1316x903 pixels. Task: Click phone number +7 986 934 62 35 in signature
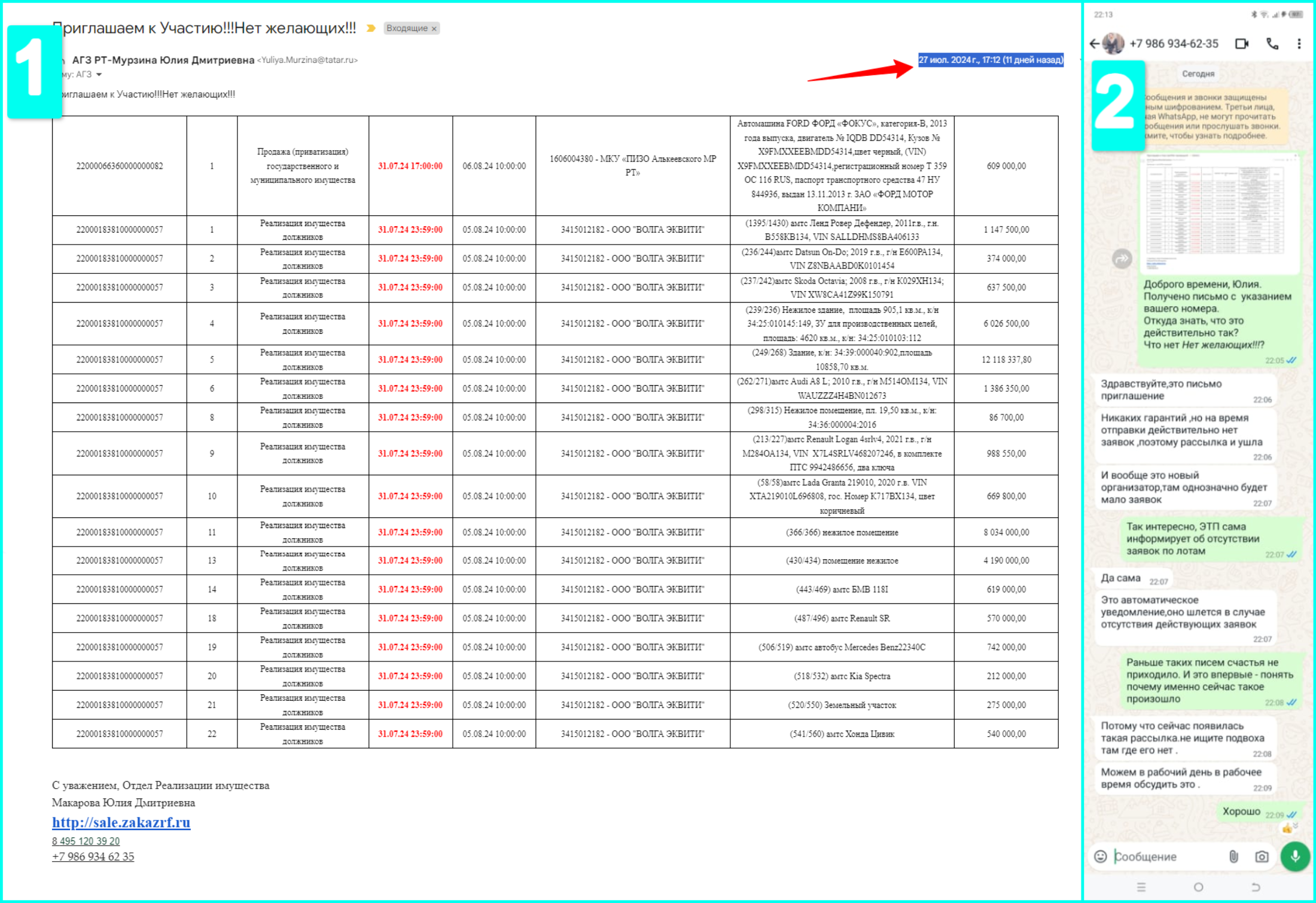(x=93, y=856)
